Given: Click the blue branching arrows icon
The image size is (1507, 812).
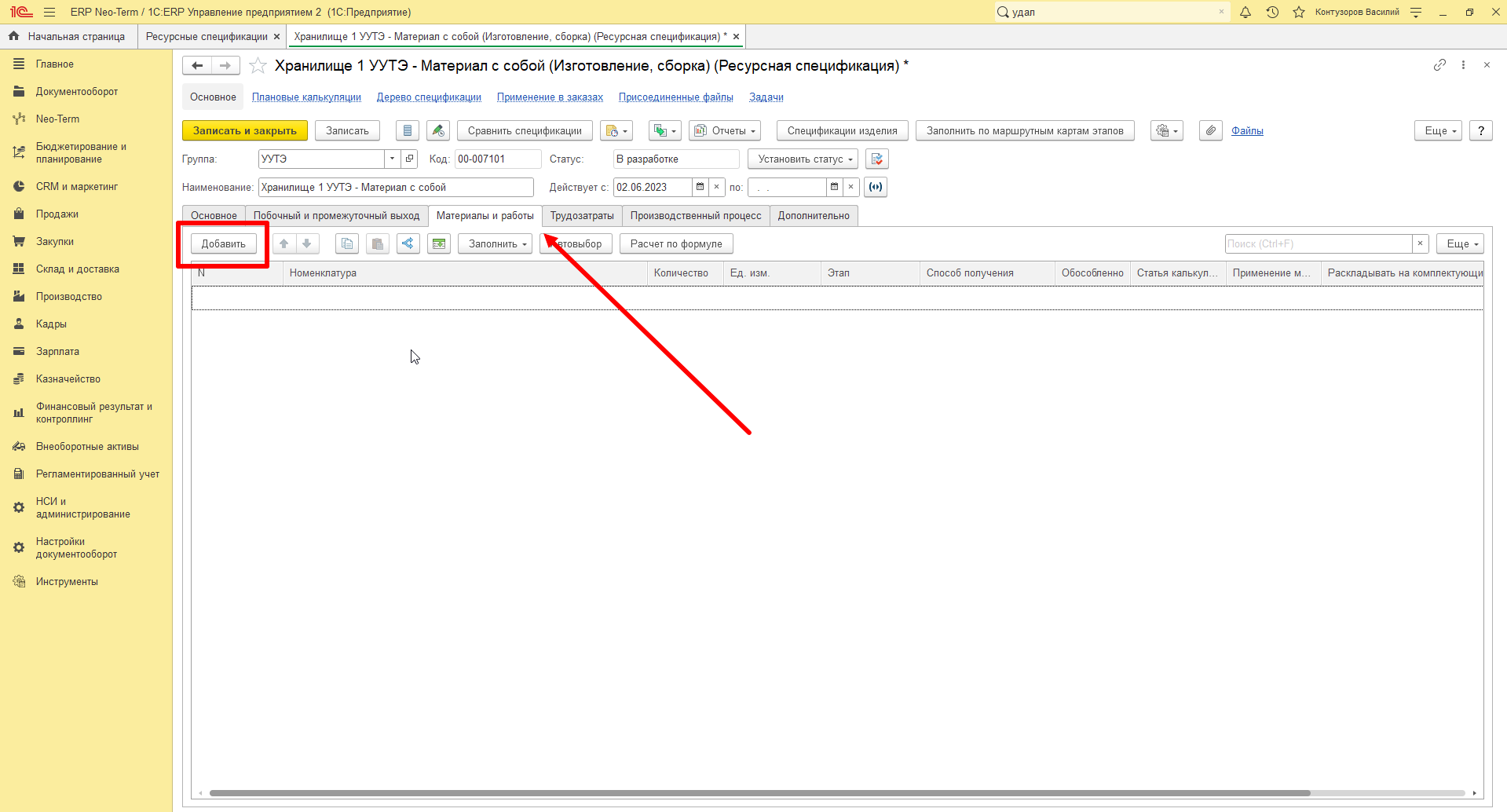Looking at the screenshot, I should click(x=408, y=243).
